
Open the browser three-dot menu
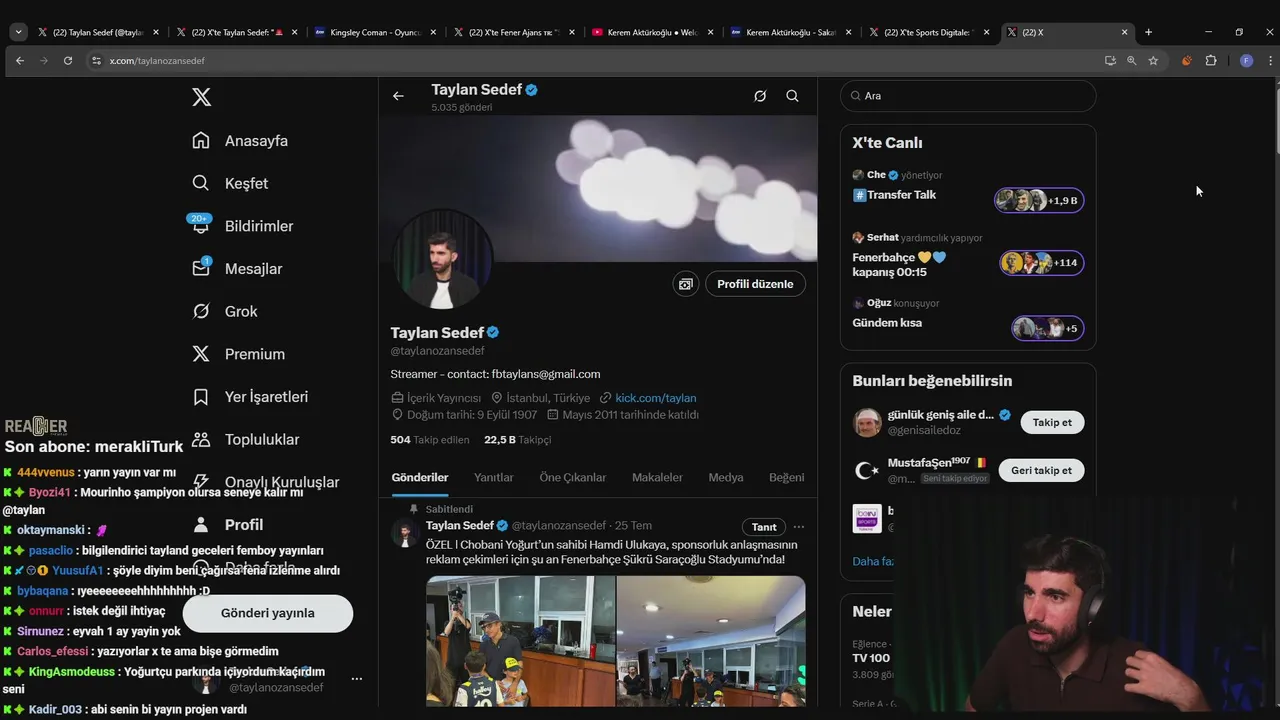click(x=1270, y=60)
